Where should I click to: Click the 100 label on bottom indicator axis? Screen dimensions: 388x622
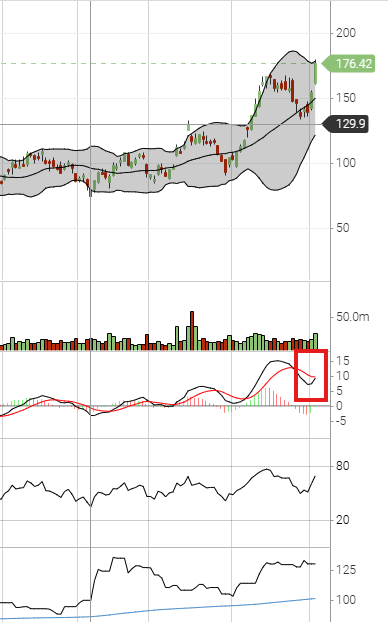(346, 600)
